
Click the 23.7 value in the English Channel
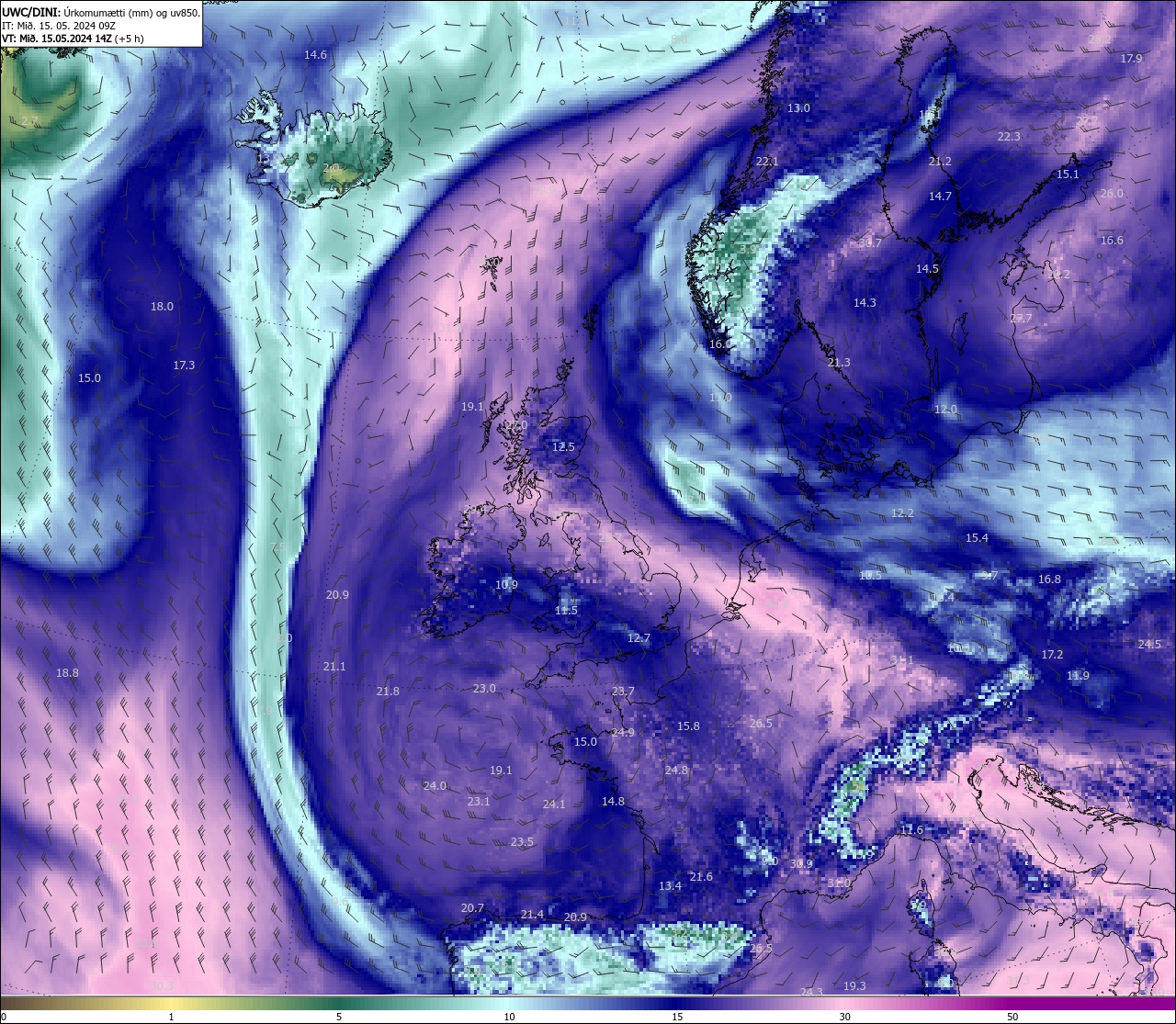click(x=623, y=692)
